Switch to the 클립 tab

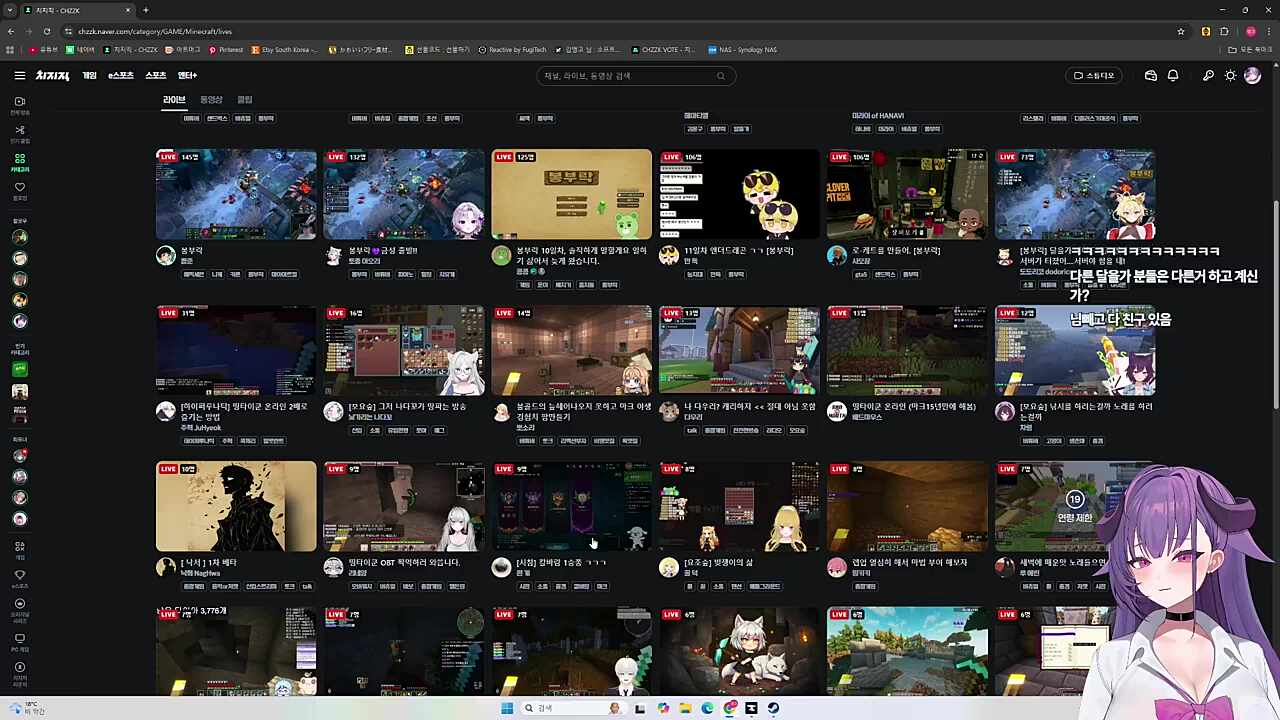pyautogui.click(x=245, y=100)
